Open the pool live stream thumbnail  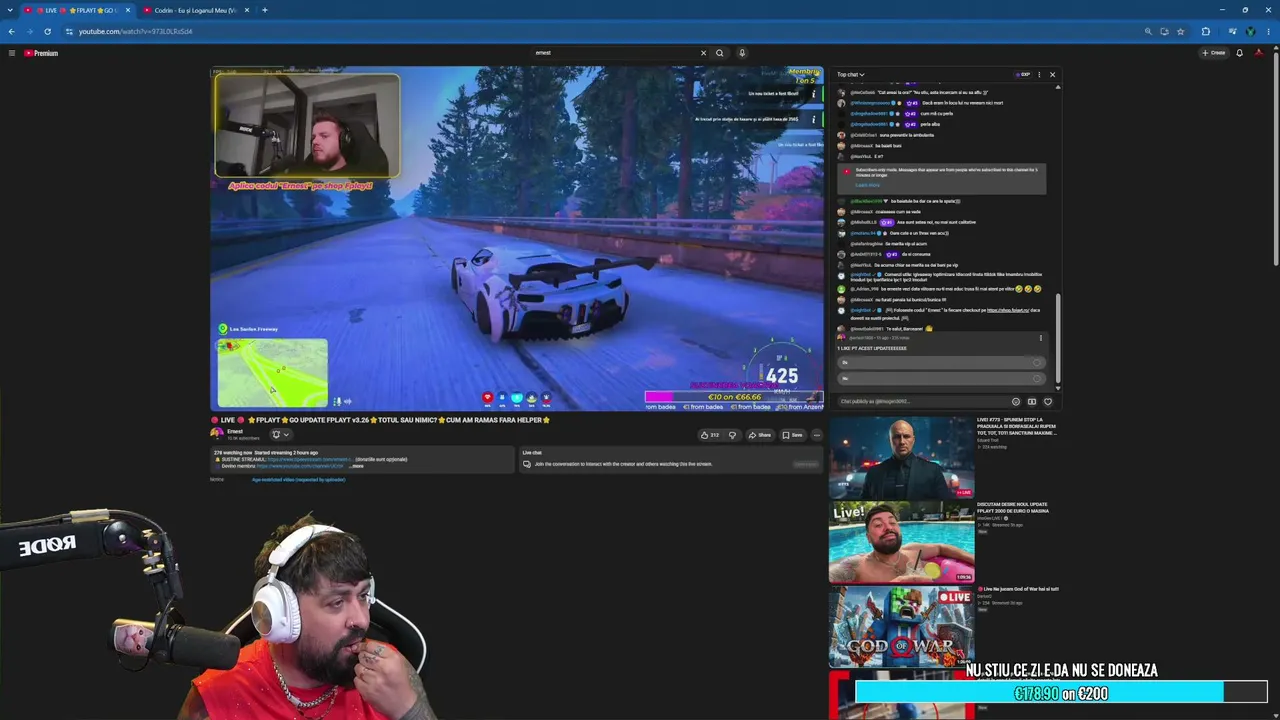(x=901, y=542)
